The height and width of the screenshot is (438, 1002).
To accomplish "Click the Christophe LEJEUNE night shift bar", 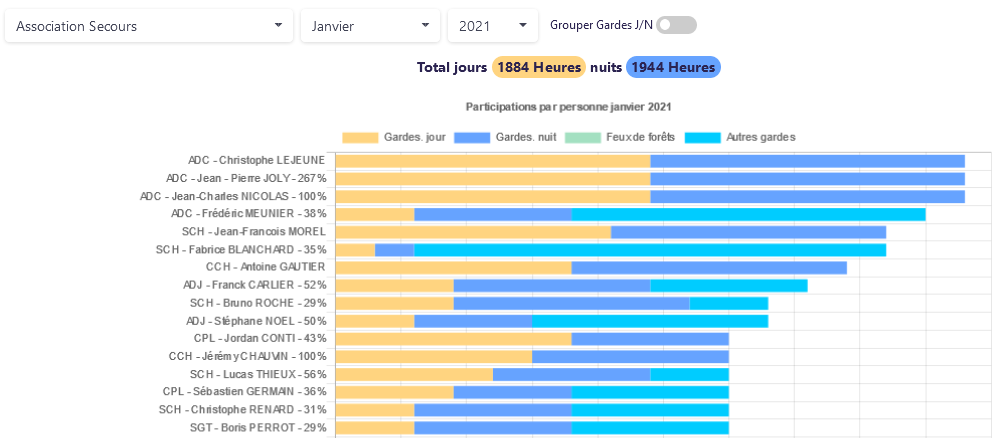I will point(807,161).
